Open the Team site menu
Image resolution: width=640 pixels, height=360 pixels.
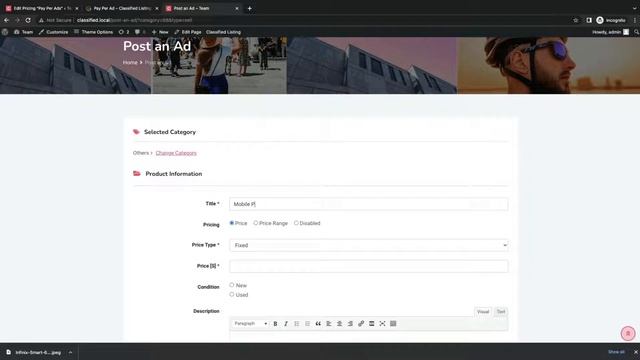pos(23,32)
